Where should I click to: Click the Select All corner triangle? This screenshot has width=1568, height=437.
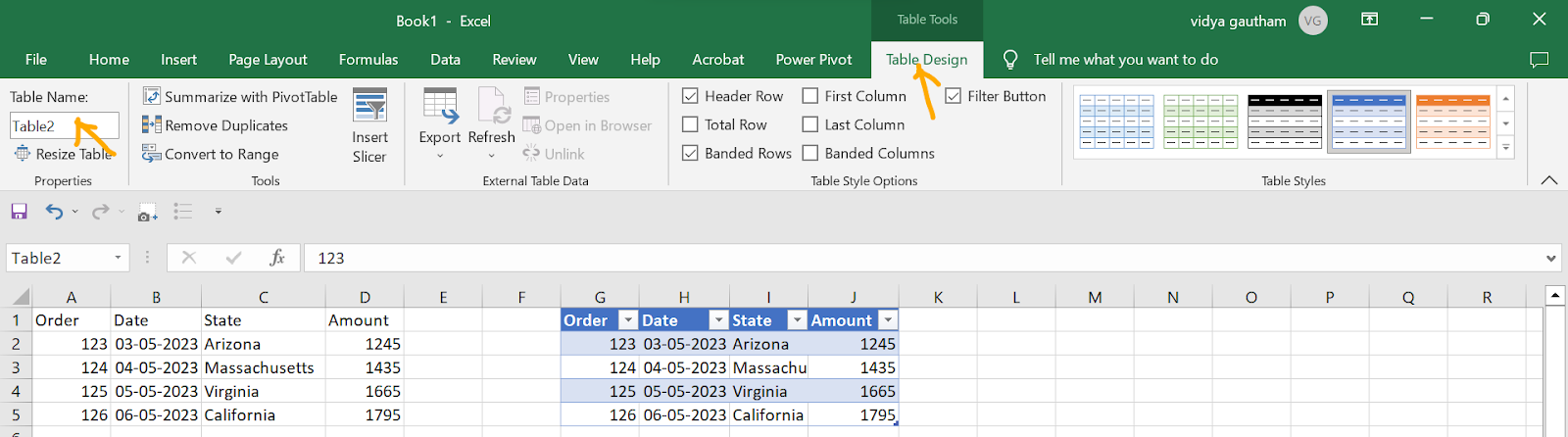point(21,297)
